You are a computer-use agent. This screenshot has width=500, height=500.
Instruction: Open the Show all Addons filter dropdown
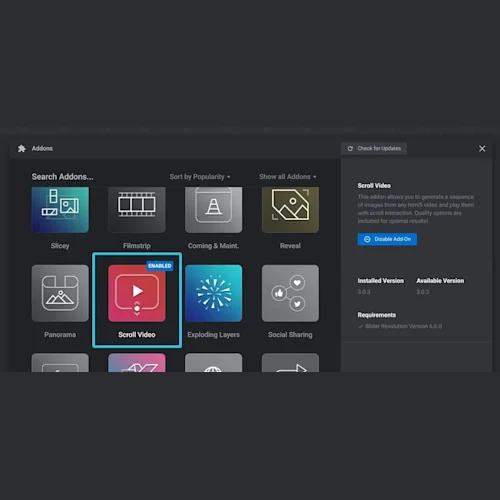point(288,177)
